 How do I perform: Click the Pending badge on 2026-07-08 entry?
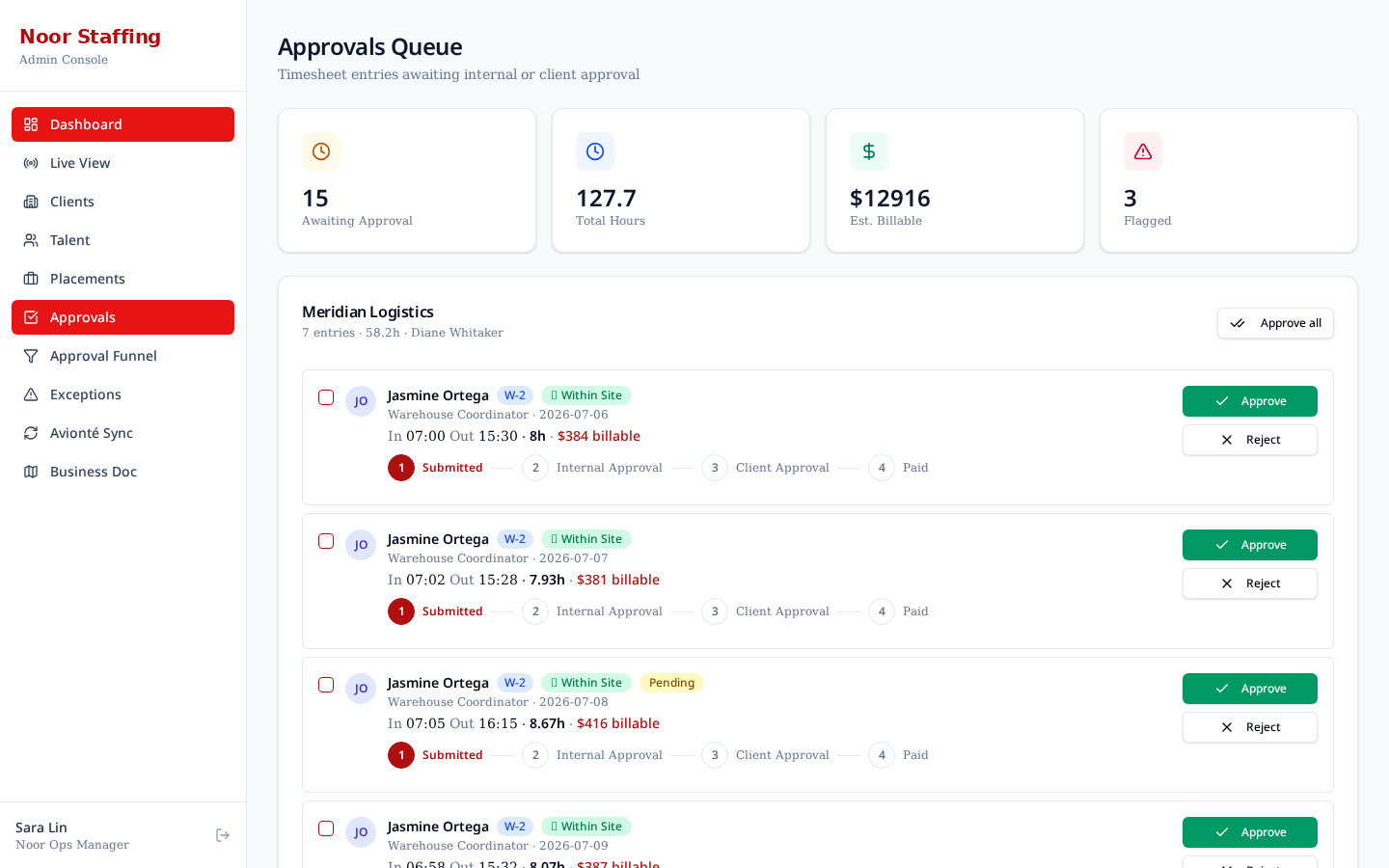pyautogui.click(x=671, y=683)
